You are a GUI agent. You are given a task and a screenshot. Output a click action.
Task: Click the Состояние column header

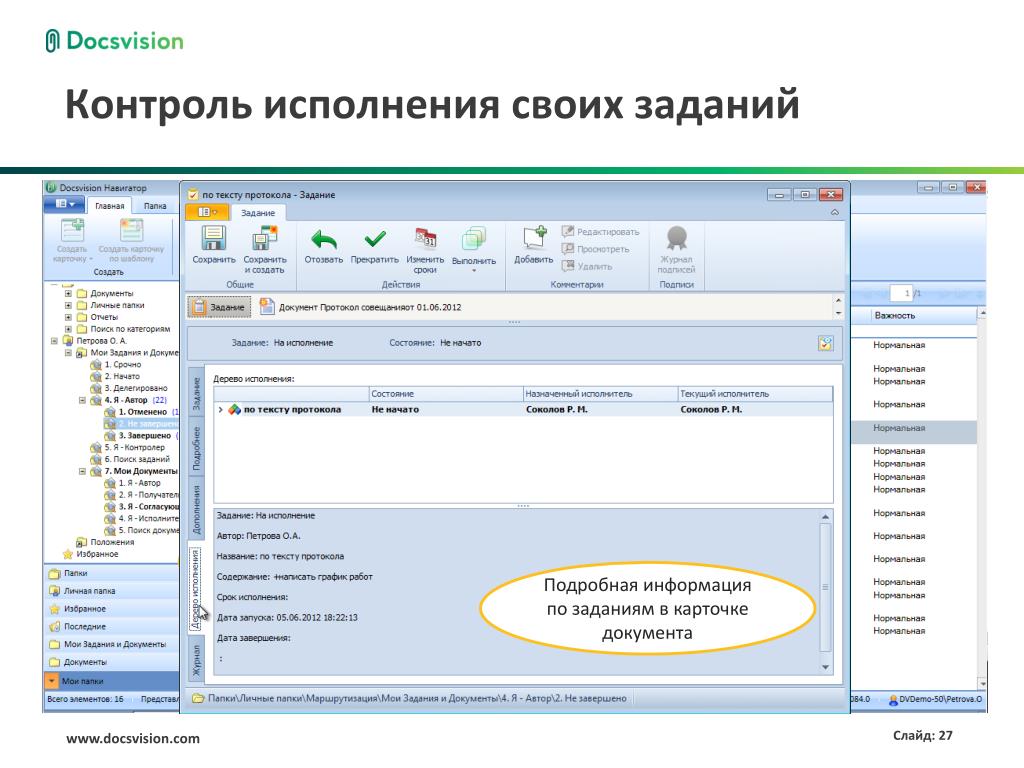pos(447,394)
